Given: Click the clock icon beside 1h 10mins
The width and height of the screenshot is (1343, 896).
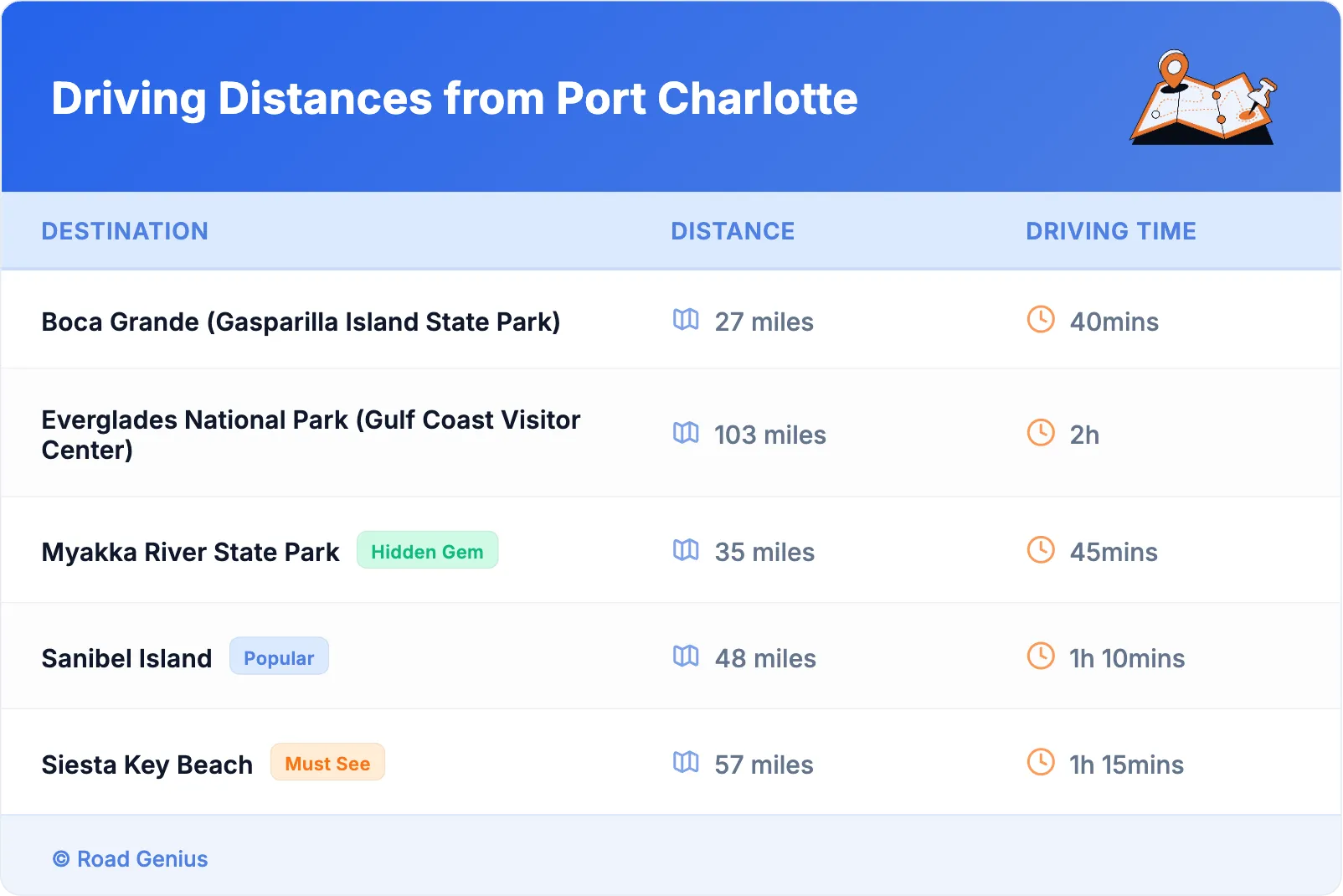Looking at the screenshot, I should [x=1041, y=657].
